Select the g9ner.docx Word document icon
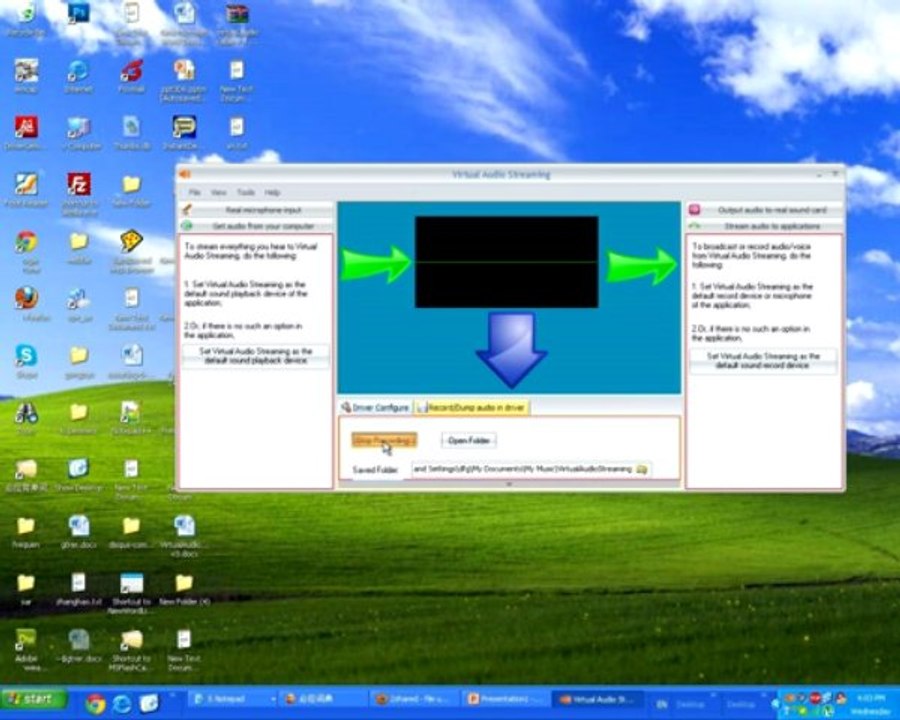Viewport: 900px width, 720px height. tap(79, 525)
